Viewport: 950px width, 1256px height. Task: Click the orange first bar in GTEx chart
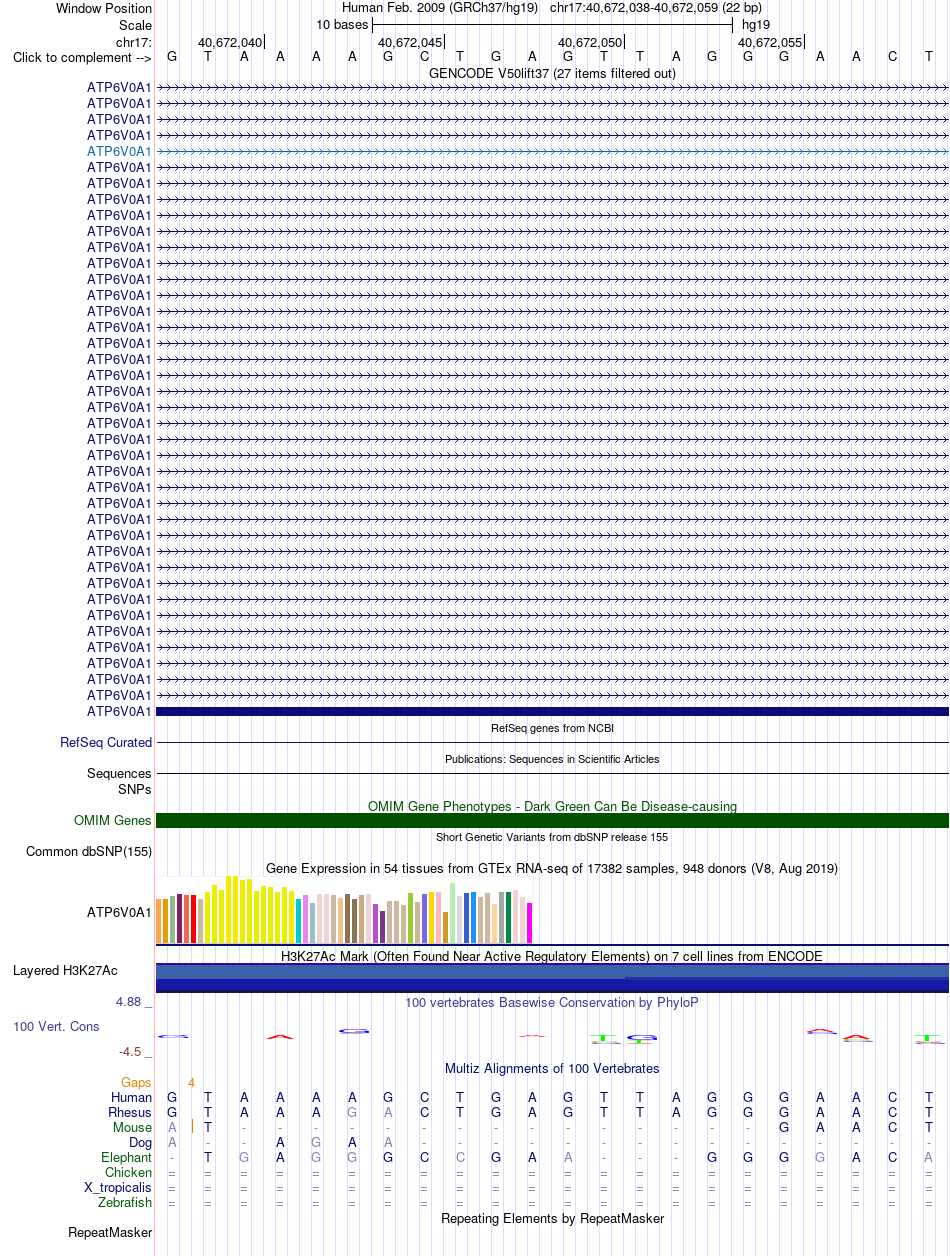[x=159, y=921]
